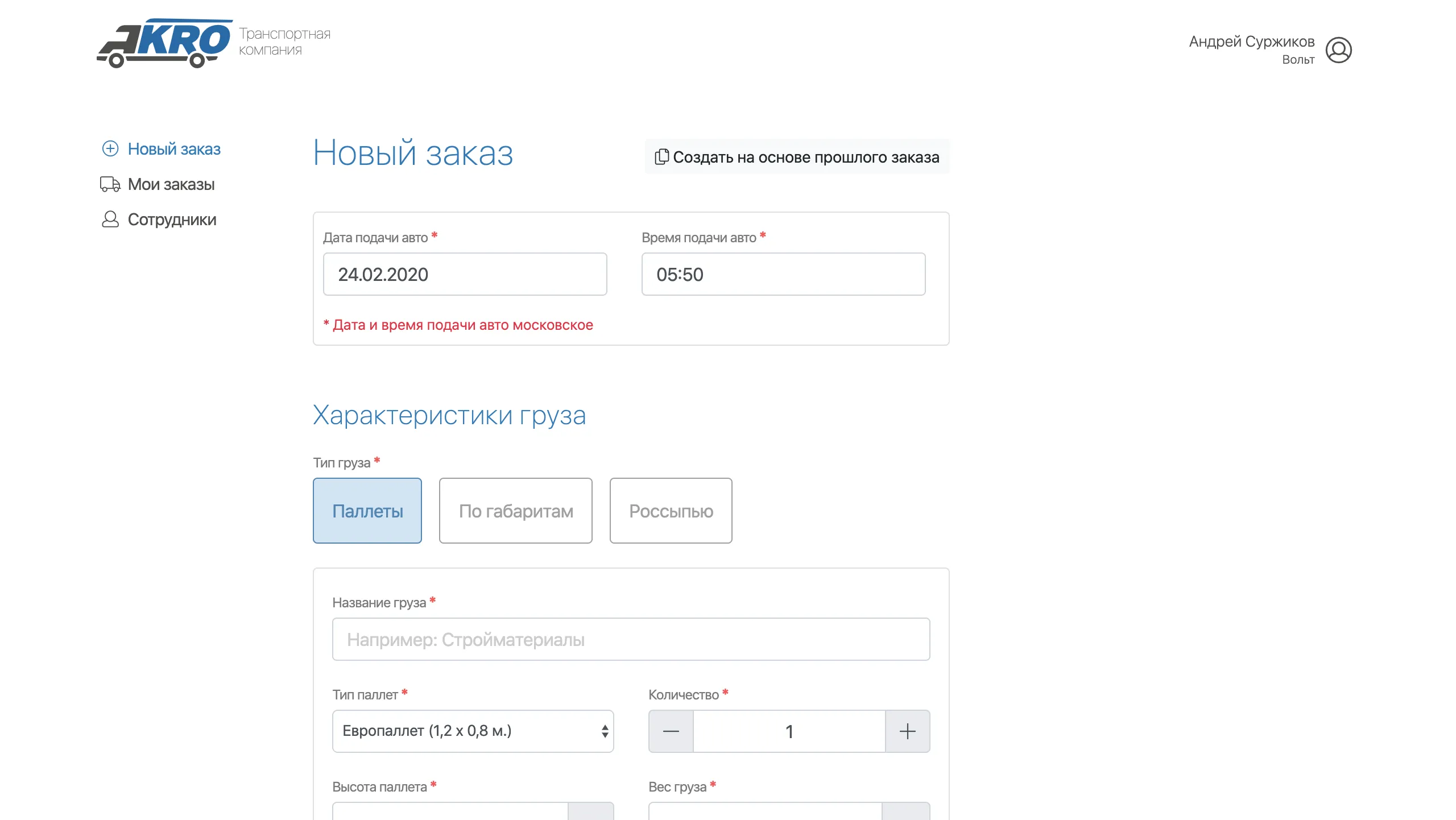
Task: Open the Тип паллет dropdown
Action: coord(473,731)
